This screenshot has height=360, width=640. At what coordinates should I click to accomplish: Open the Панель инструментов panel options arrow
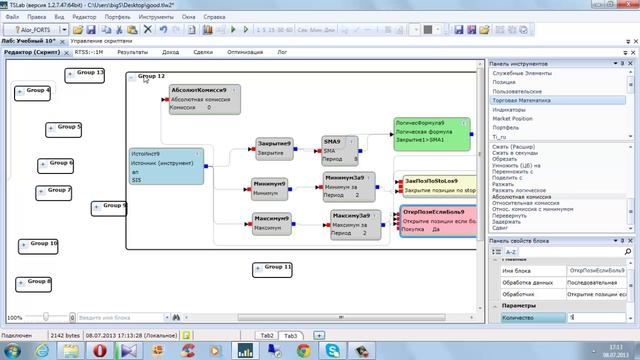point(615,64)
